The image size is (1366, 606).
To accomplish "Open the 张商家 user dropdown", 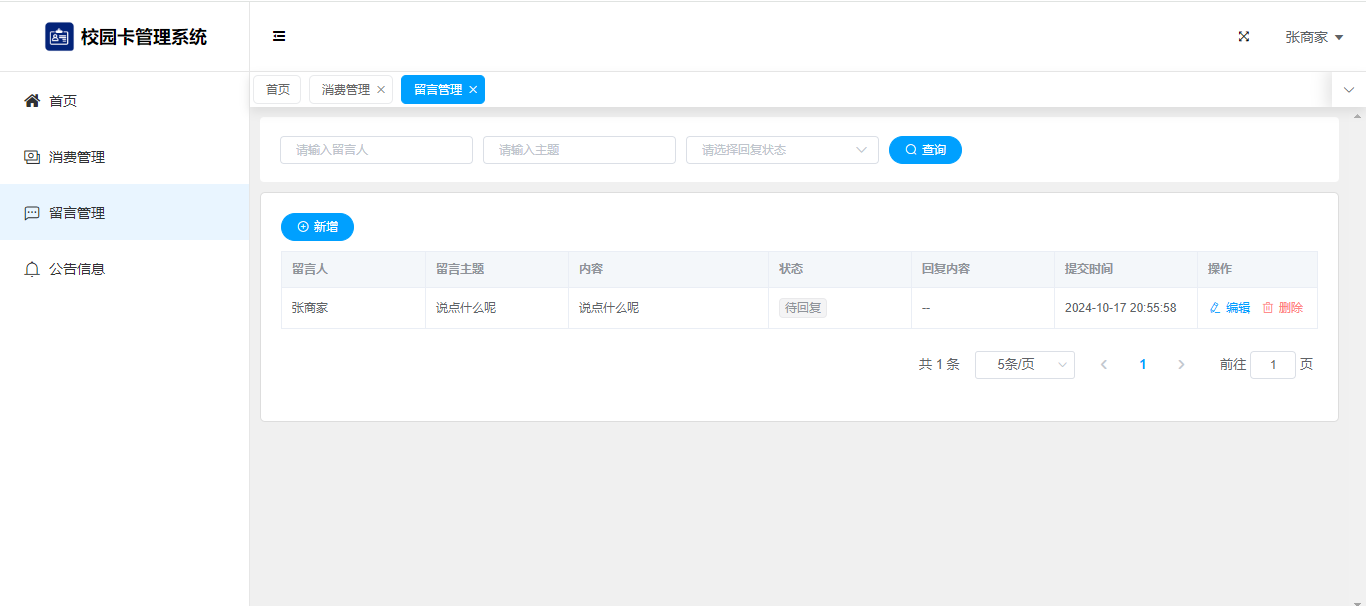I will click(1313, 37).
